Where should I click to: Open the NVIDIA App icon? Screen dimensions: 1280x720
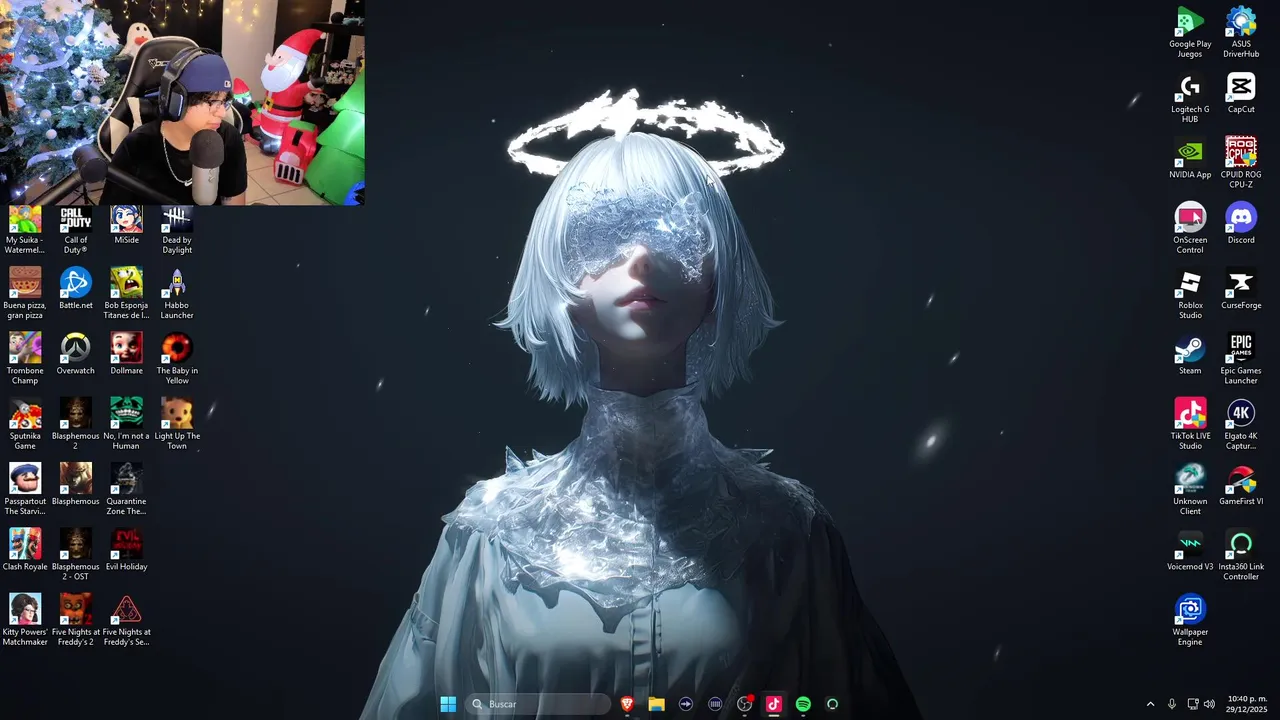(x=1190, y=159)
